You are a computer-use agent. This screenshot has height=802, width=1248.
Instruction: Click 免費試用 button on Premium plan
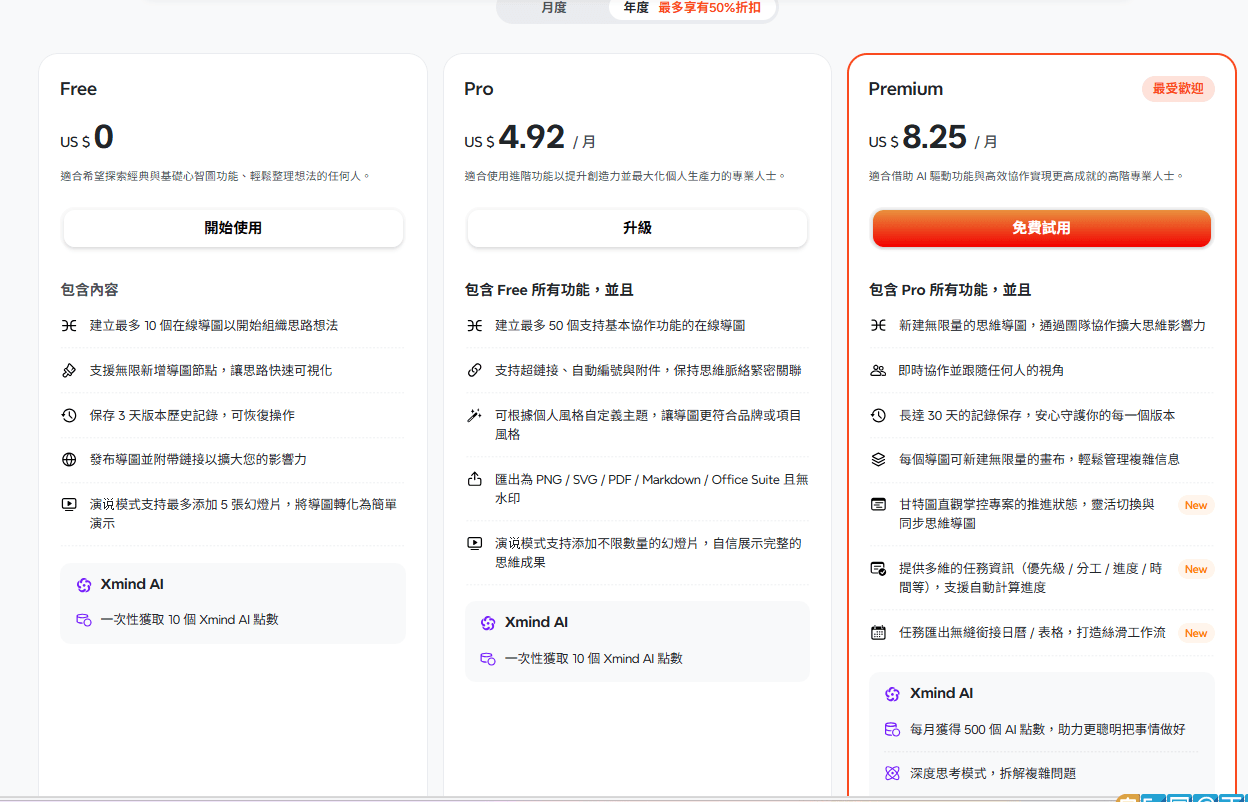pos(1041,228)
